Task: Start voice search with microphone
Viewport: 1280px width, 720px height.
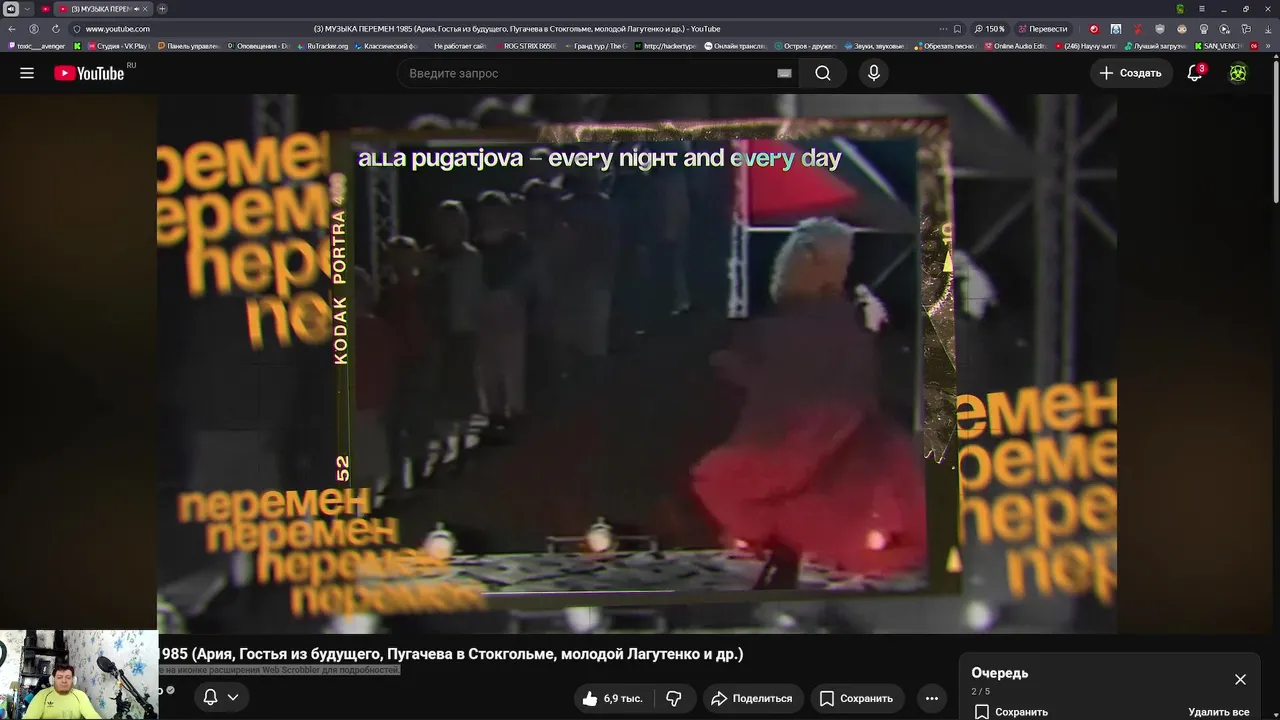Action: pos(874,73)
